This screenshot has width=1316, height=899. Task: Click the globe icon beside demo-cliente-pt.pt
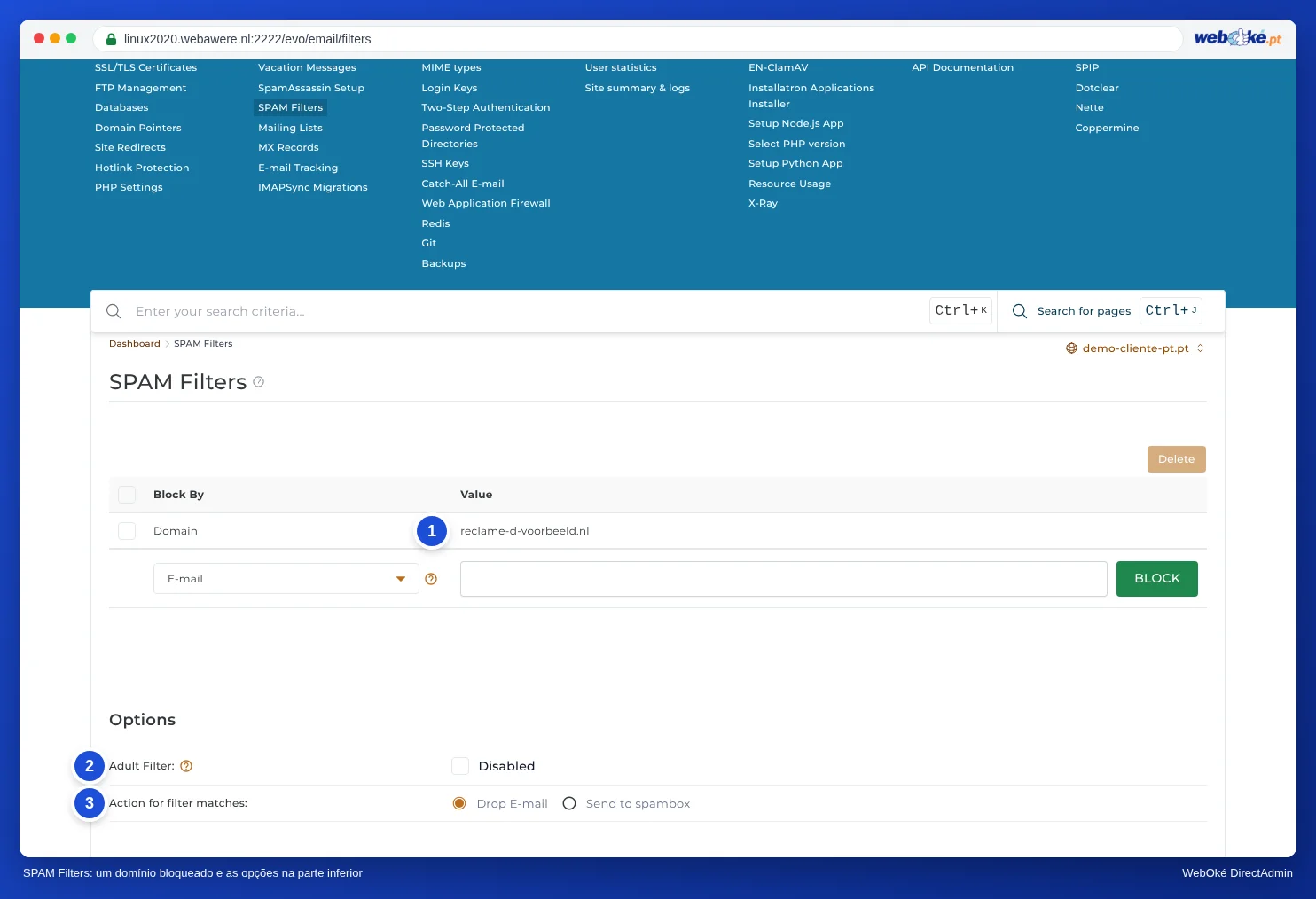pyautogui.click(x=1071, y=348)
